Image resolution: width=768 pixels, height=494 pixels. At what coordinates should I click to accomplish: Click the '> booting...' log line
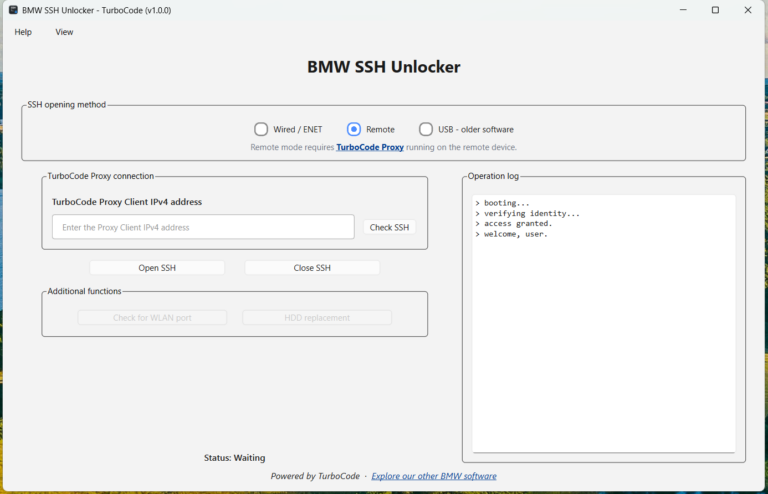[x=502, y=203]
